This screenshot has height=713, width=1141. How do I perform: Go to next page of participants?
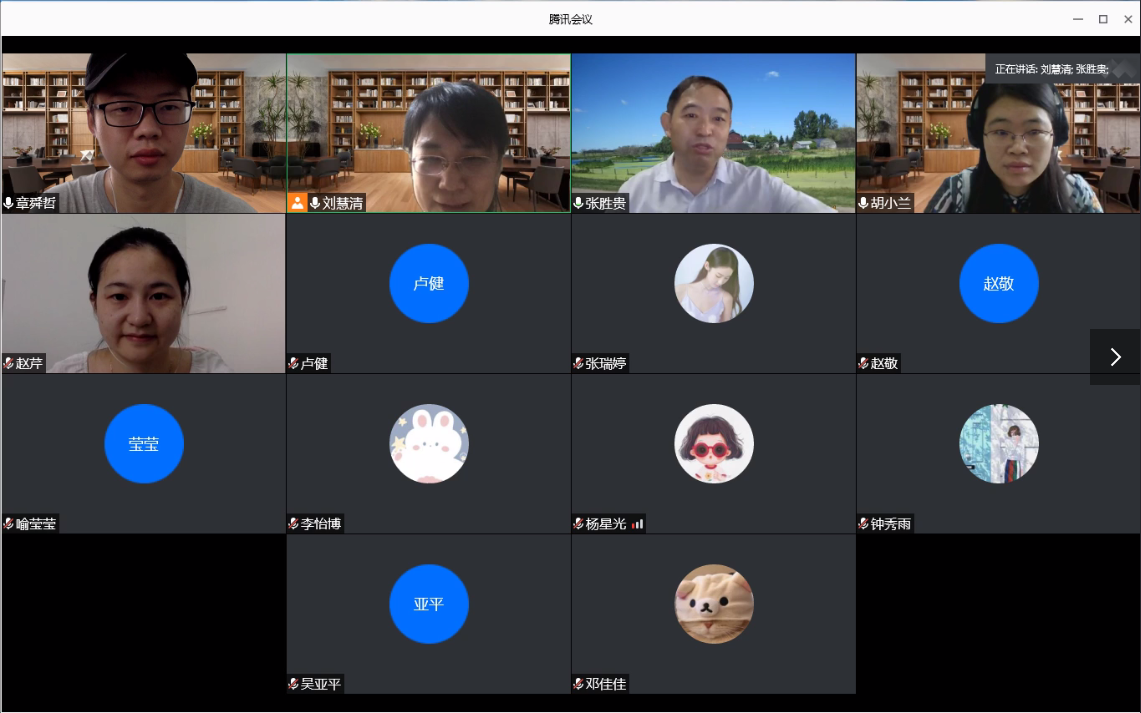1115,357
